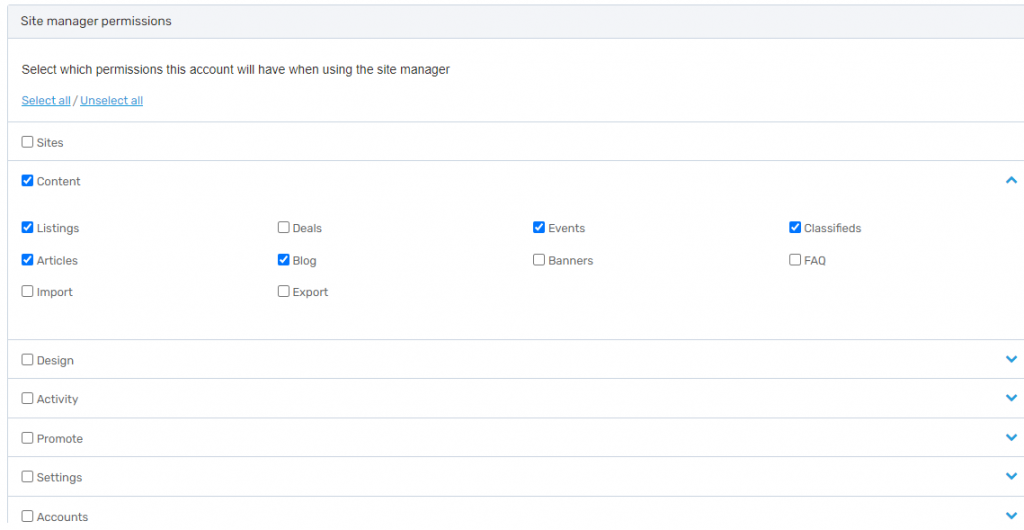Enable the Sites permission checkbox

pyautogui.click(x=28, y=142)
